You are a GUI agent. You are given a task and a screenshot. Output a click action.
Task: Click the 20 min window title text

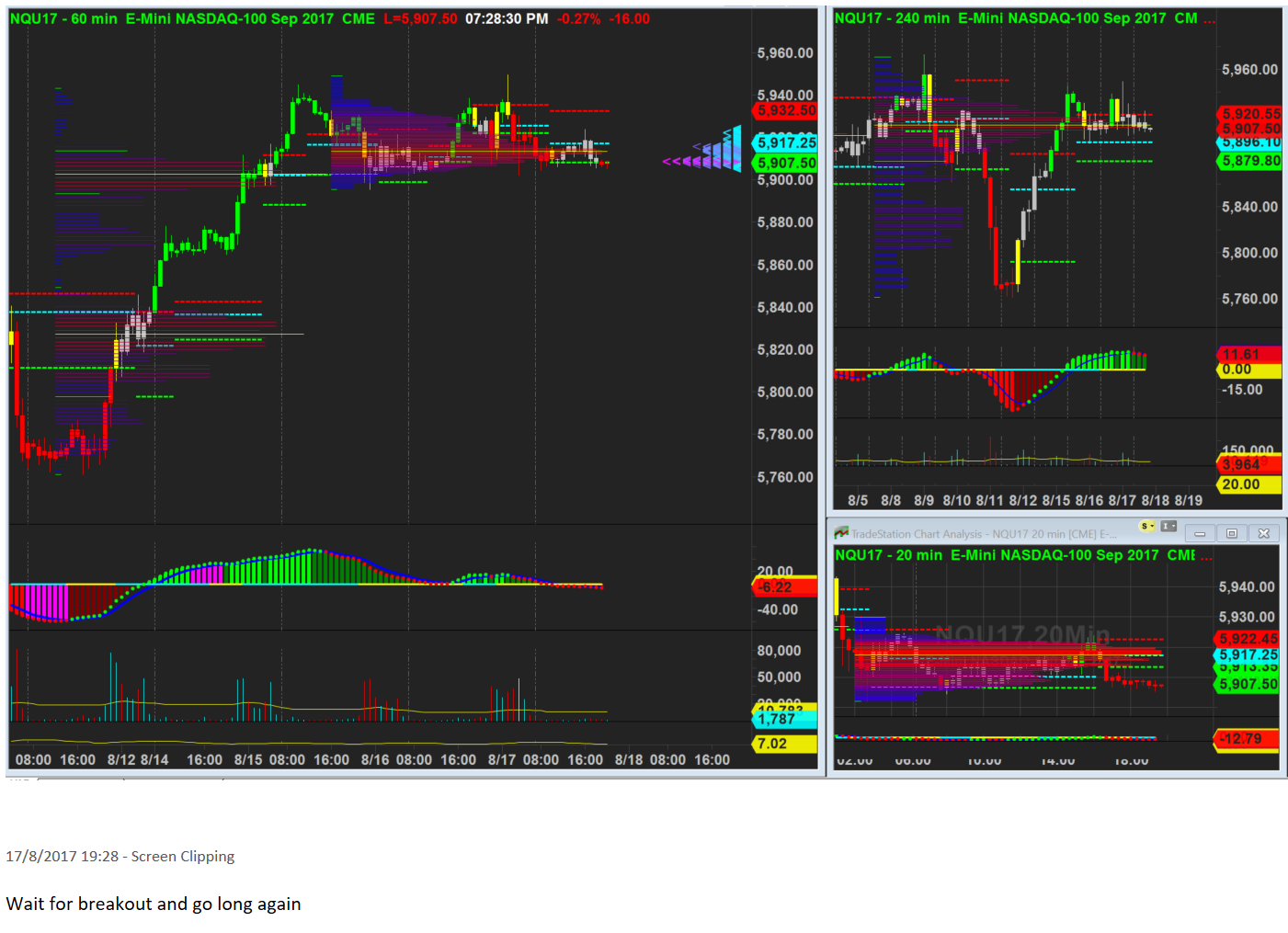[x=984, y=534]
